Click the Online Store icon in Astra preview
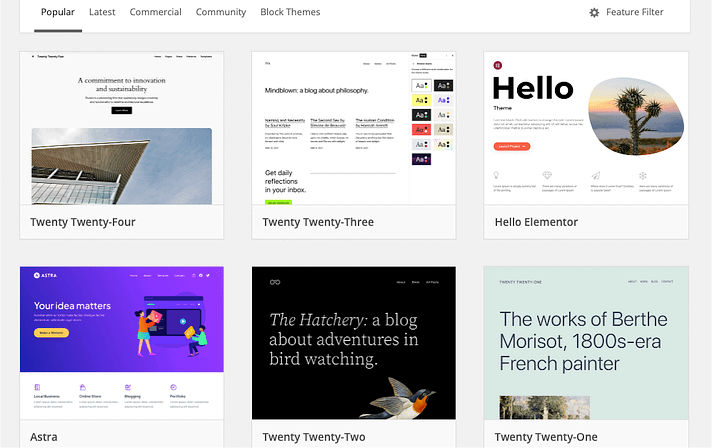The height and width of the screenshot is (448, 712). (83, 387)
